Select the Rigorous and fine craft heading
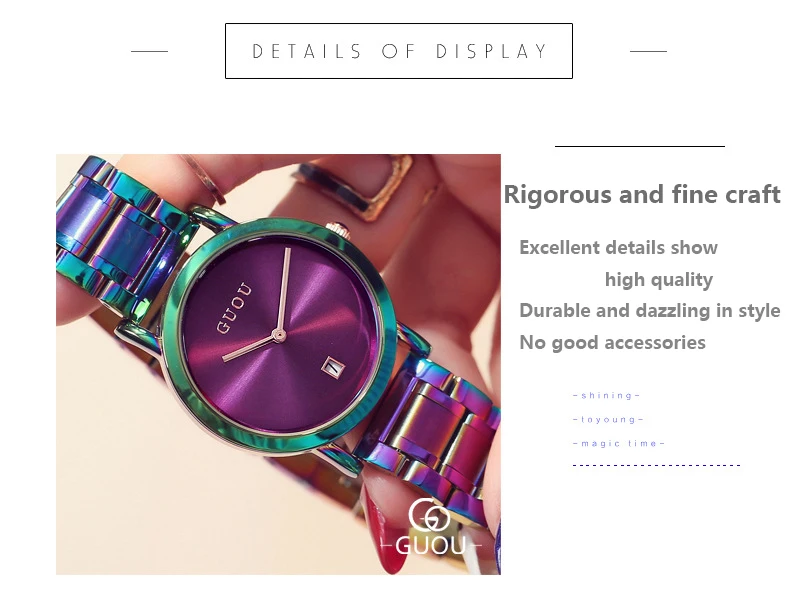The height and width of the screenshot is (589, 790). point(642,194)
